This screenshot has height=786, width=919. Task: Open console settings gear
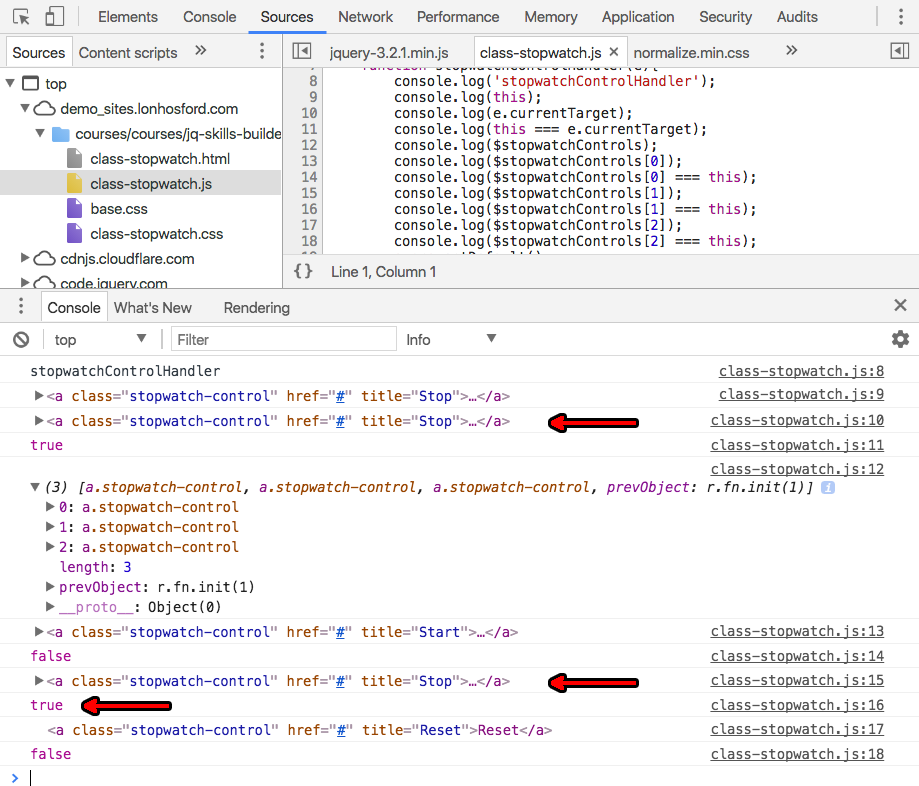(x=900, y=339)
